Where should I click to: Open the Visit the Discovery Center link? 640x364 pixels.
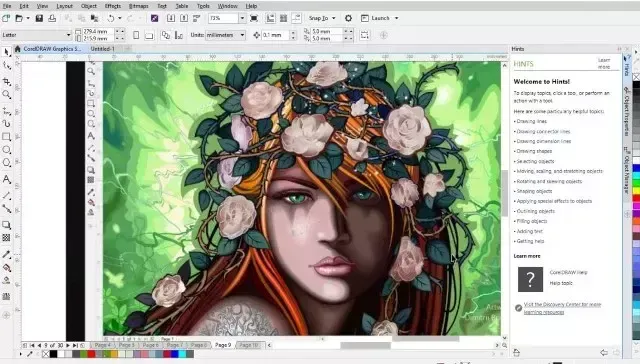click(562, 308)
